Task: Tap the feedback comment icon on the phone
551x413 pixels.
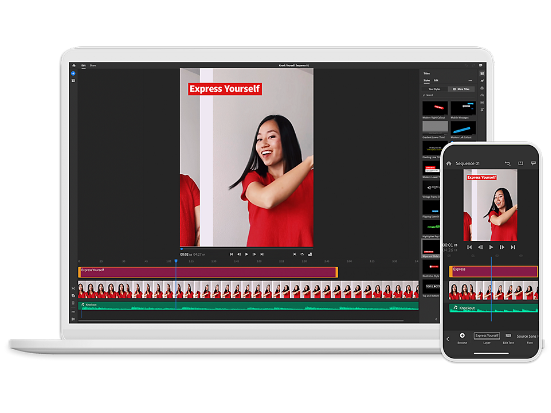Action: point(533,163)
